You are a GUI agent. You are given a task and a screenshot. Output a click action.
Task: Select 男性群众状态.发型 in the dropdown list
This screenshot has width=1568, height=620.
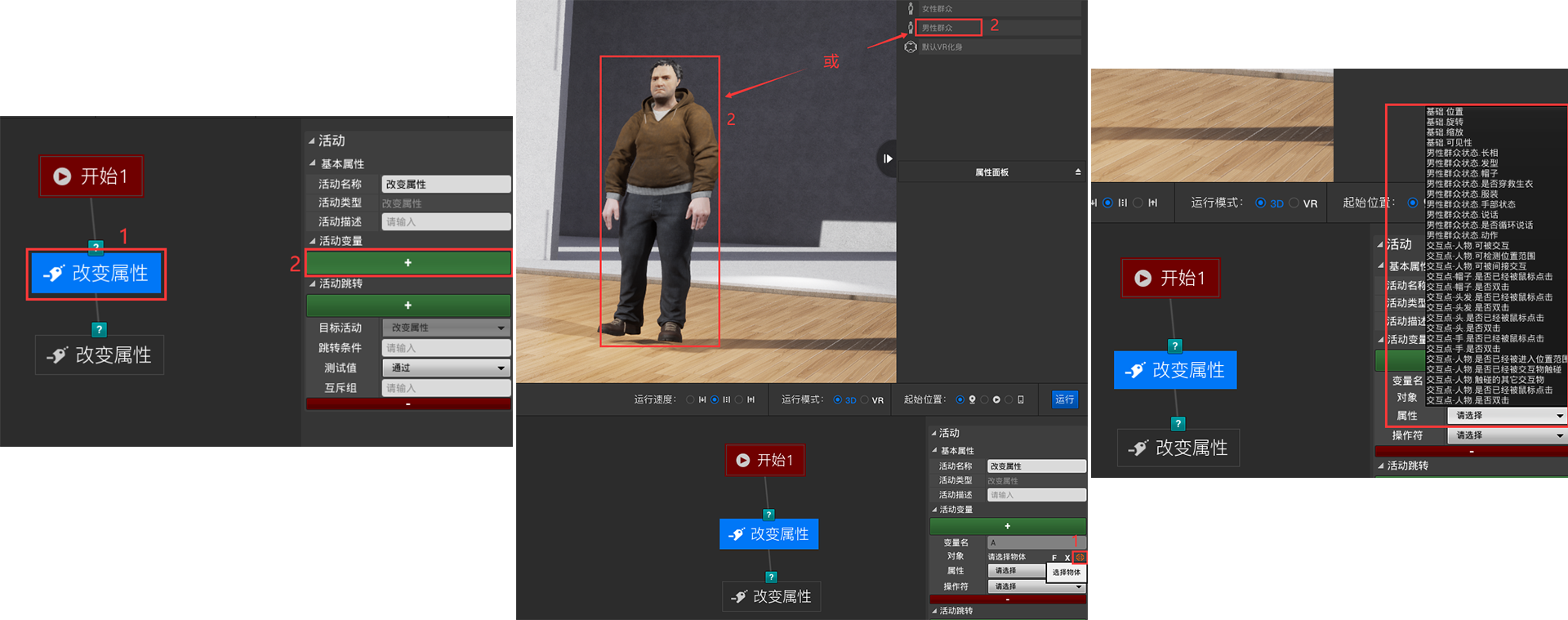pyautogui.click(x=1462, y=163)
